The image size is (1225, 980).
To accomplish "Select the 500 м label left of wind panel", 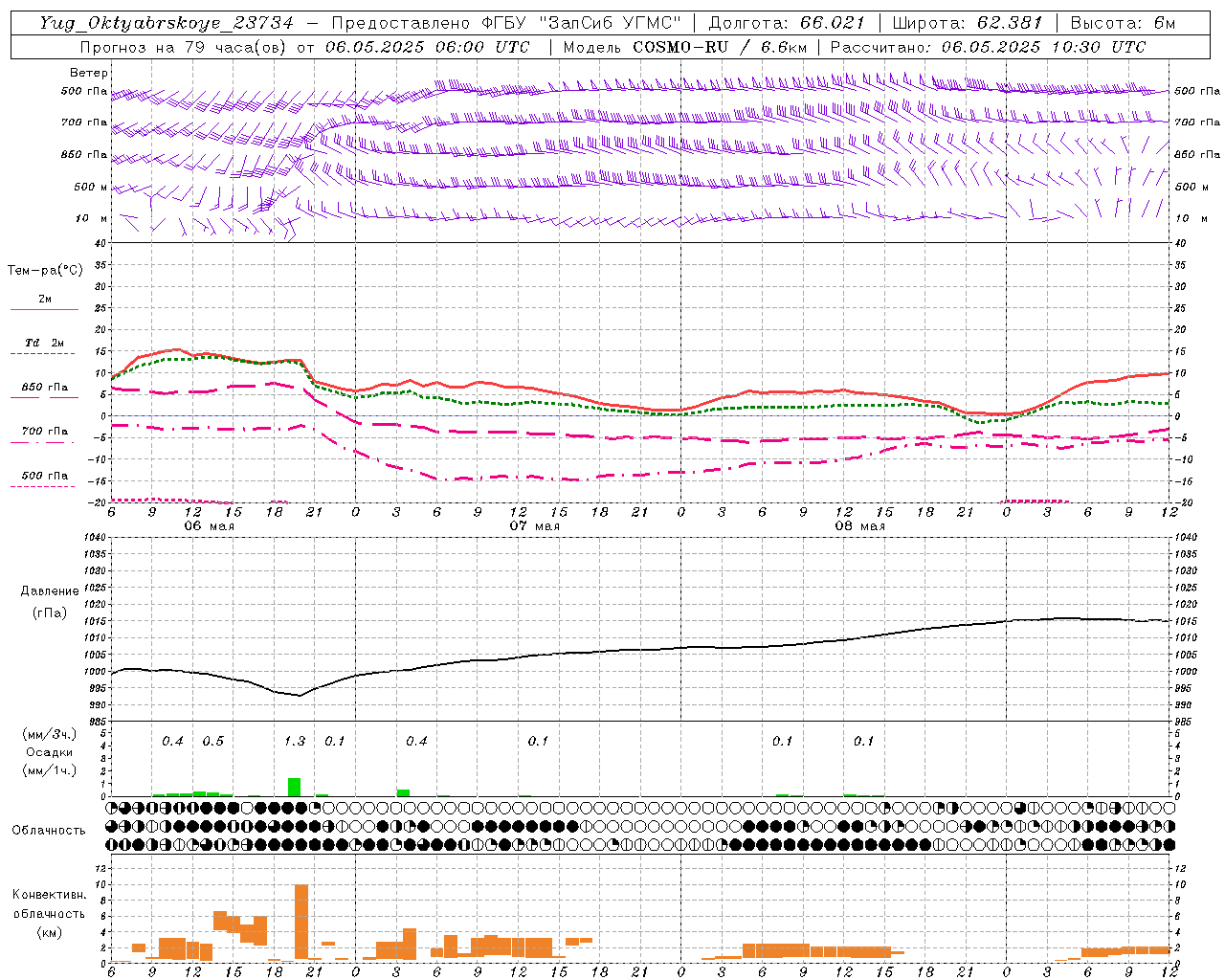I will (x=91, y=187).
